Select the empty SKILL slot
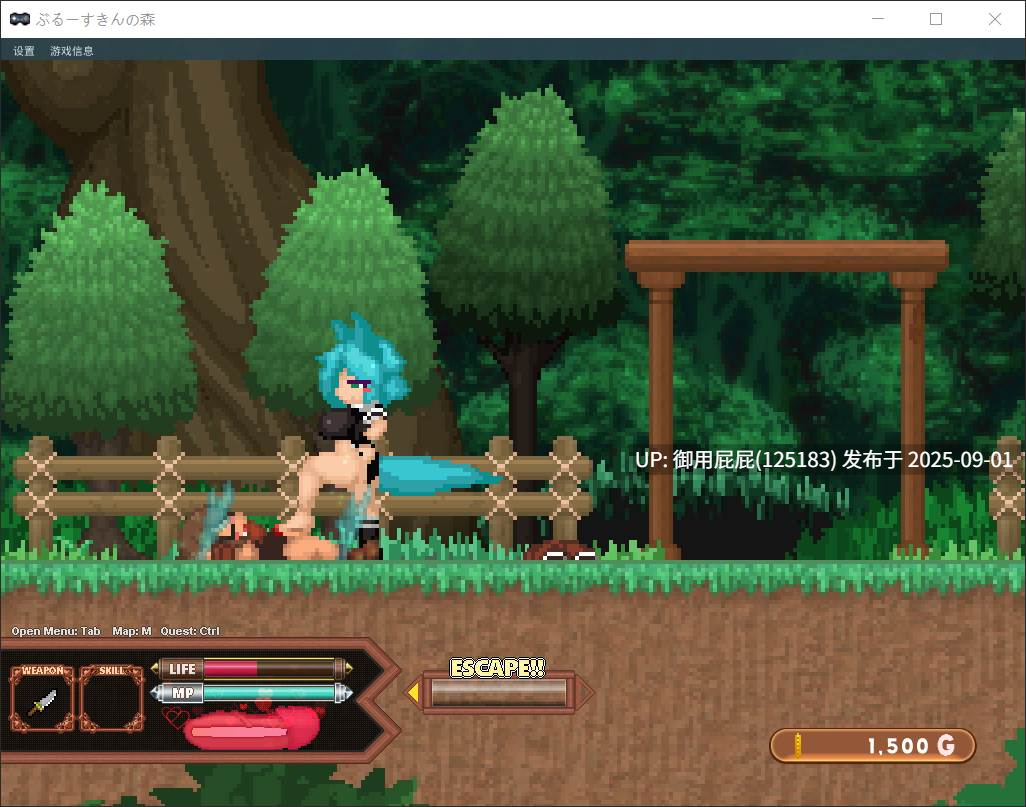This screenshot has height=807, width=1026. coord(112,698)
